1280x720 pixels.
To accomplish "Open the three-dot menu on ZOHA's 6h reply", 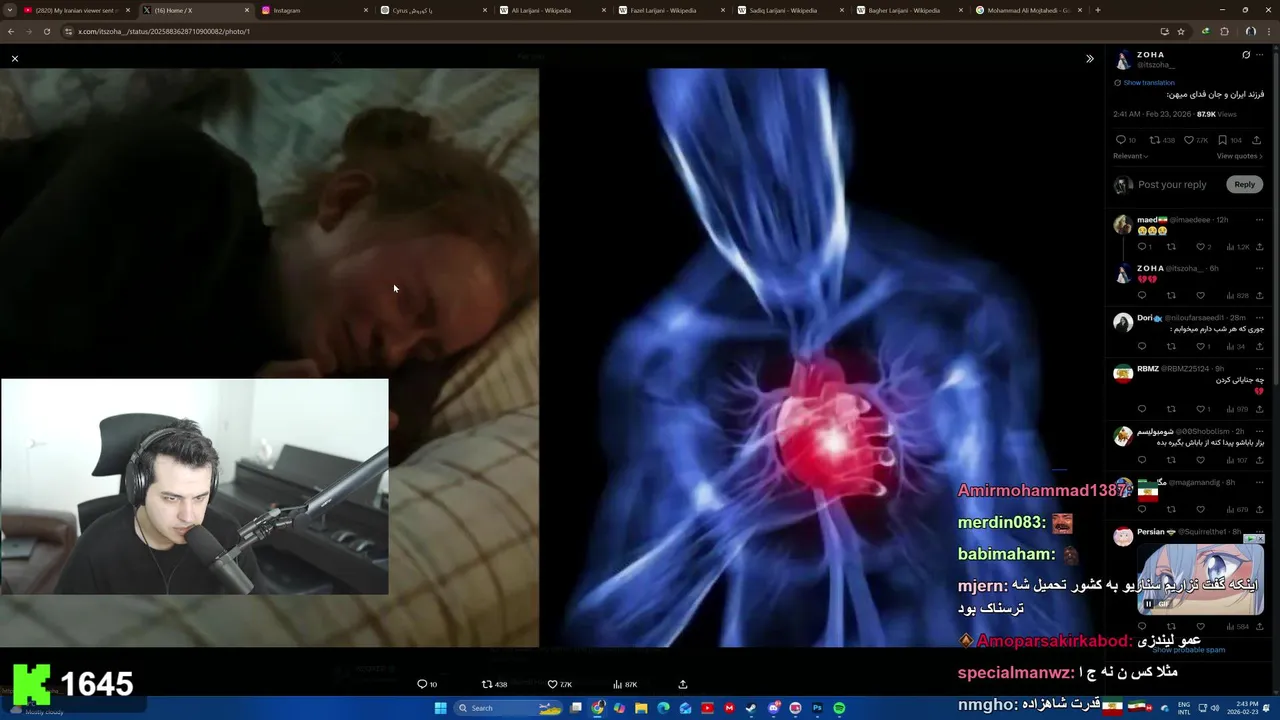I will point(1259,268).
